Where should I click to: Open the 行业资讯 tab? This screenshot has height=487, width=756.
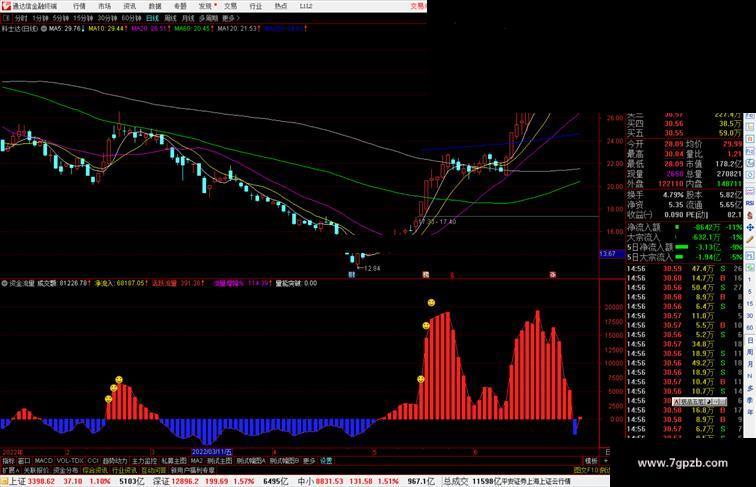click(x=124, y=470)
